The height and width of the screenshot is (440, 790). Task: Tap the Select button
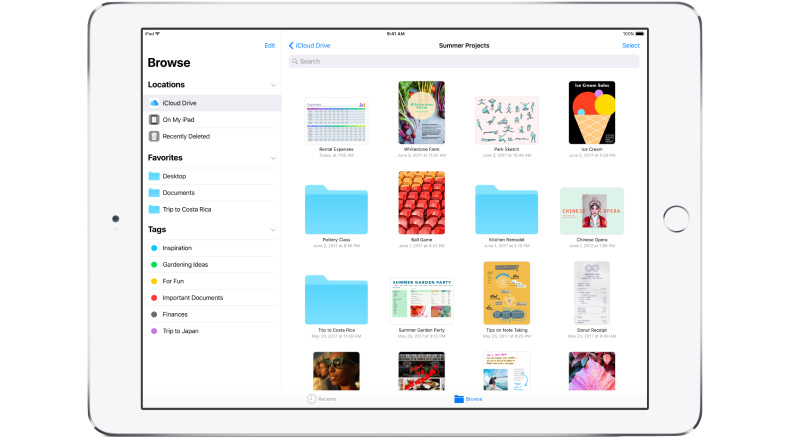[630, 45]
